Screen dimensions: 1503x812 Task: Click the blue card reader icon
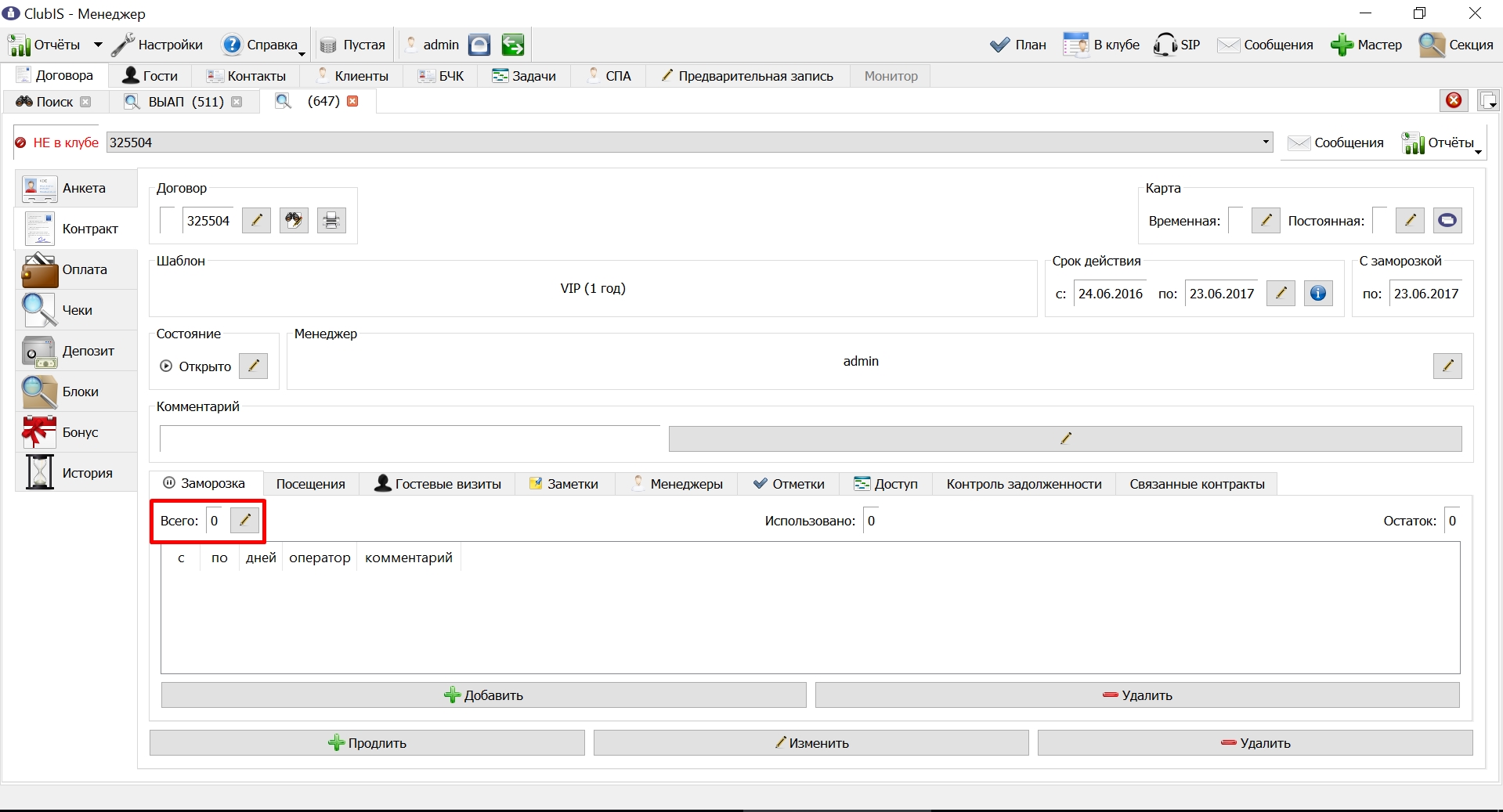(x=1447, y=221)
